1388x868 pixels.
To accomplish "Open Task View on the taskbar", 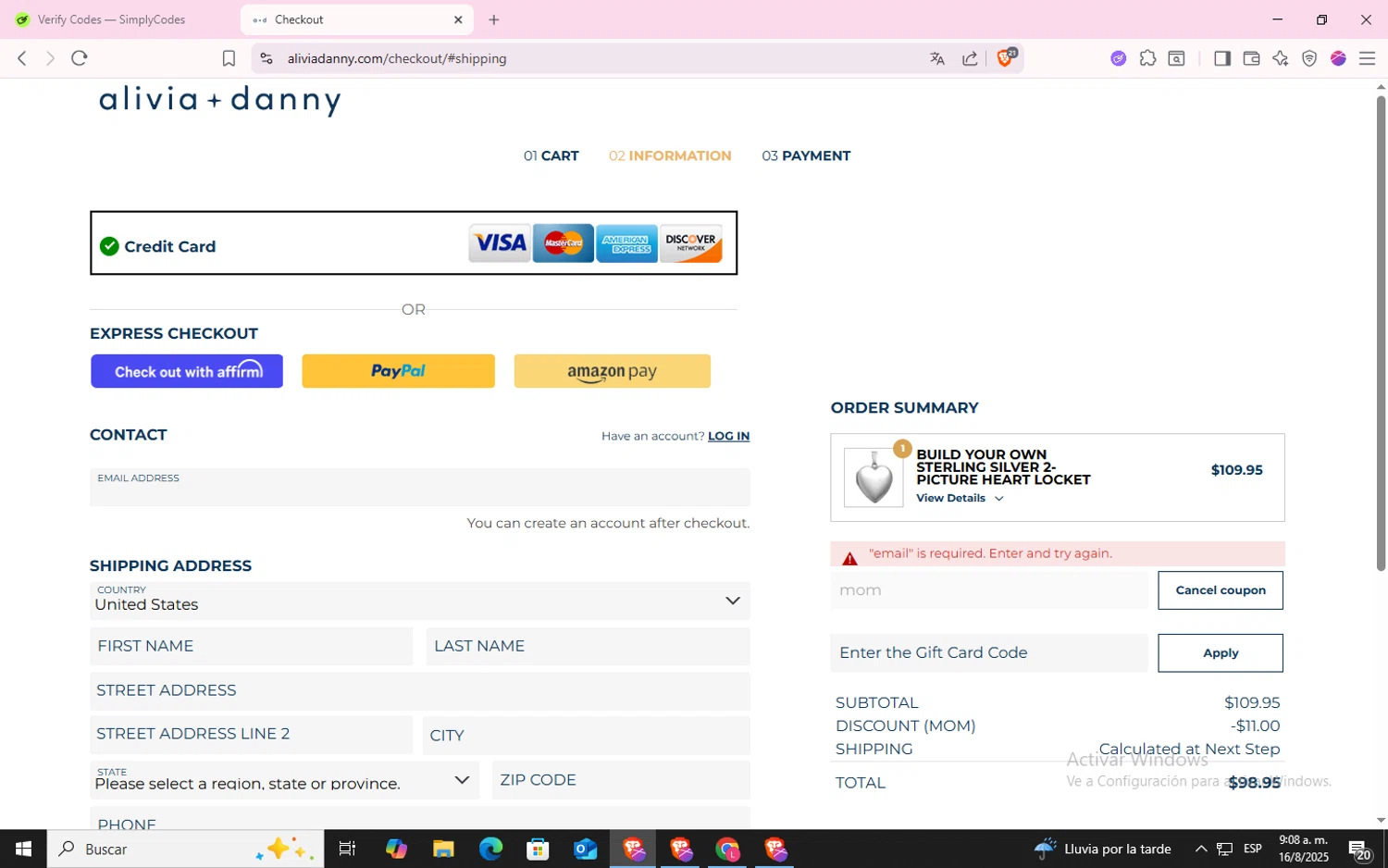I will [347, 849].
